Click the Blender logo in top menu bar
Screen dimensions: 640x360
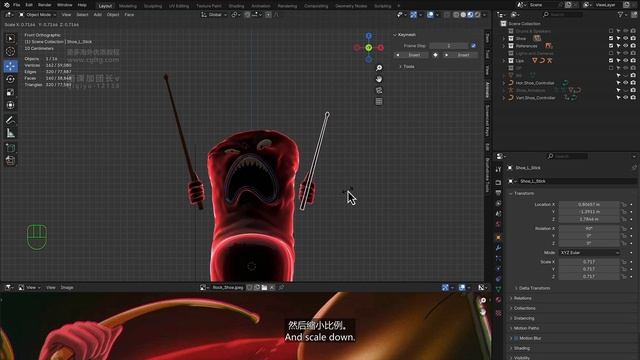click(x=6, y=5)
